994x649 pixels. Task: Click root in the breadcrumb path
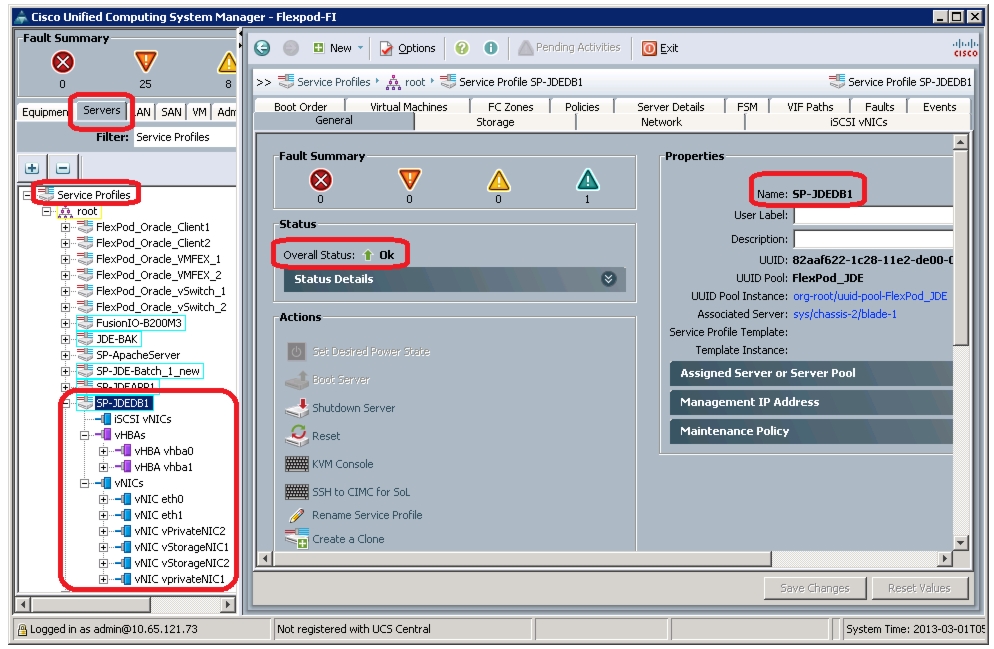click(x=415, y=82)
